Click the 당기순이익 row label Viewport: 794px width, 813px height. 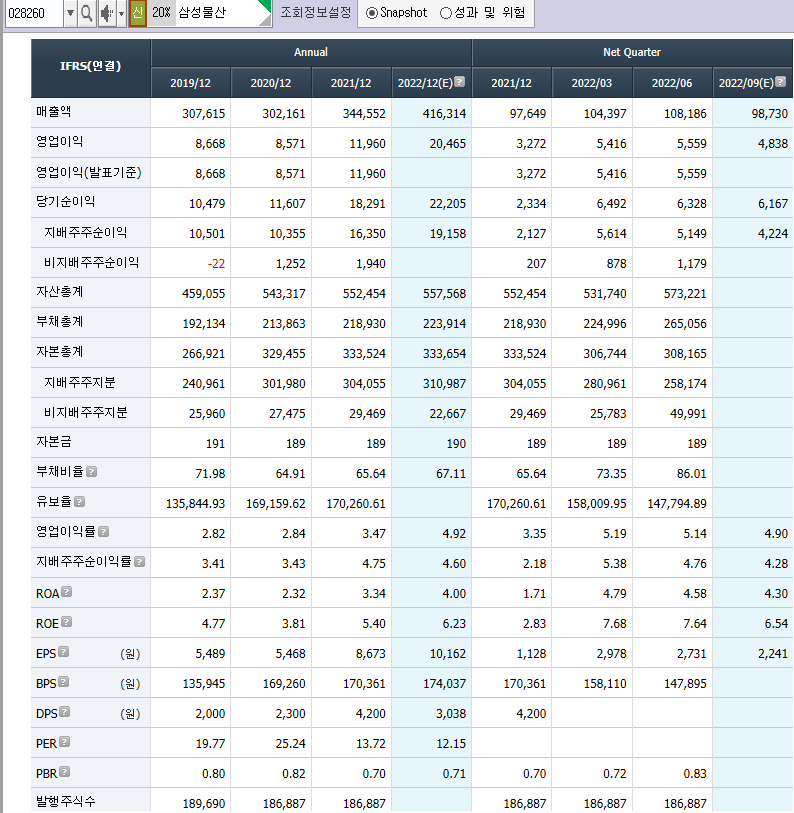click(x=65, y=202)
